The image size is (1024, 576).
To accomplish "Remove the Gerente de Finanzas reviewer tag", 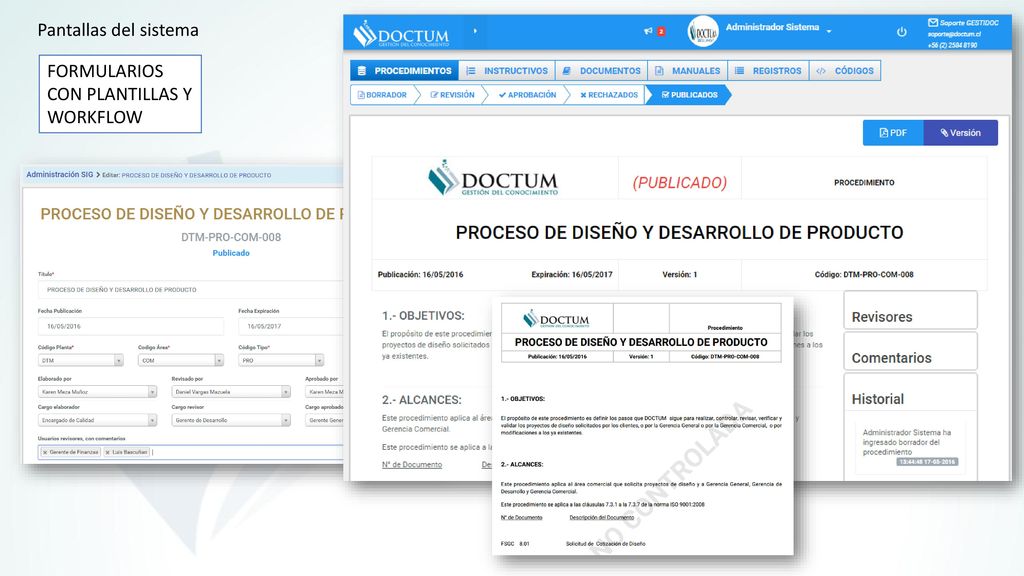I will pyautogui.click(x=44, y=452).
